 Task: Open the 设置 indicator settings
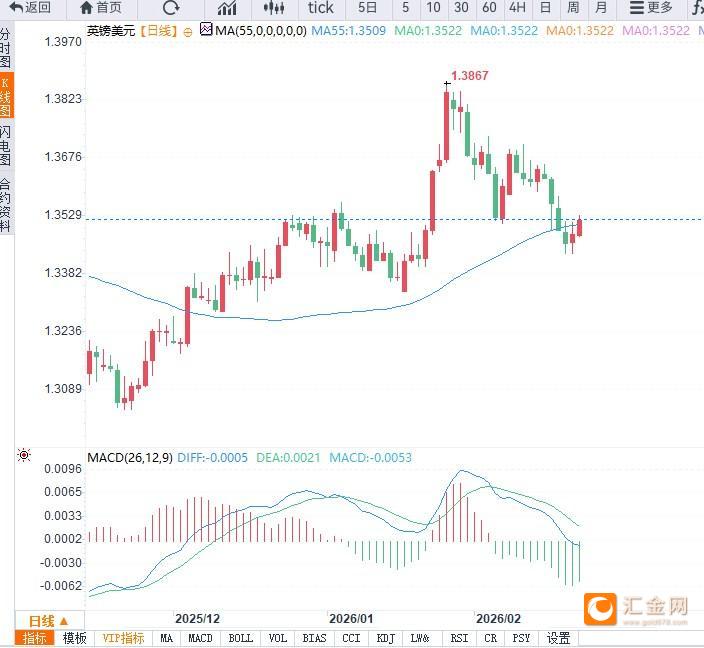tap(559, 638)
